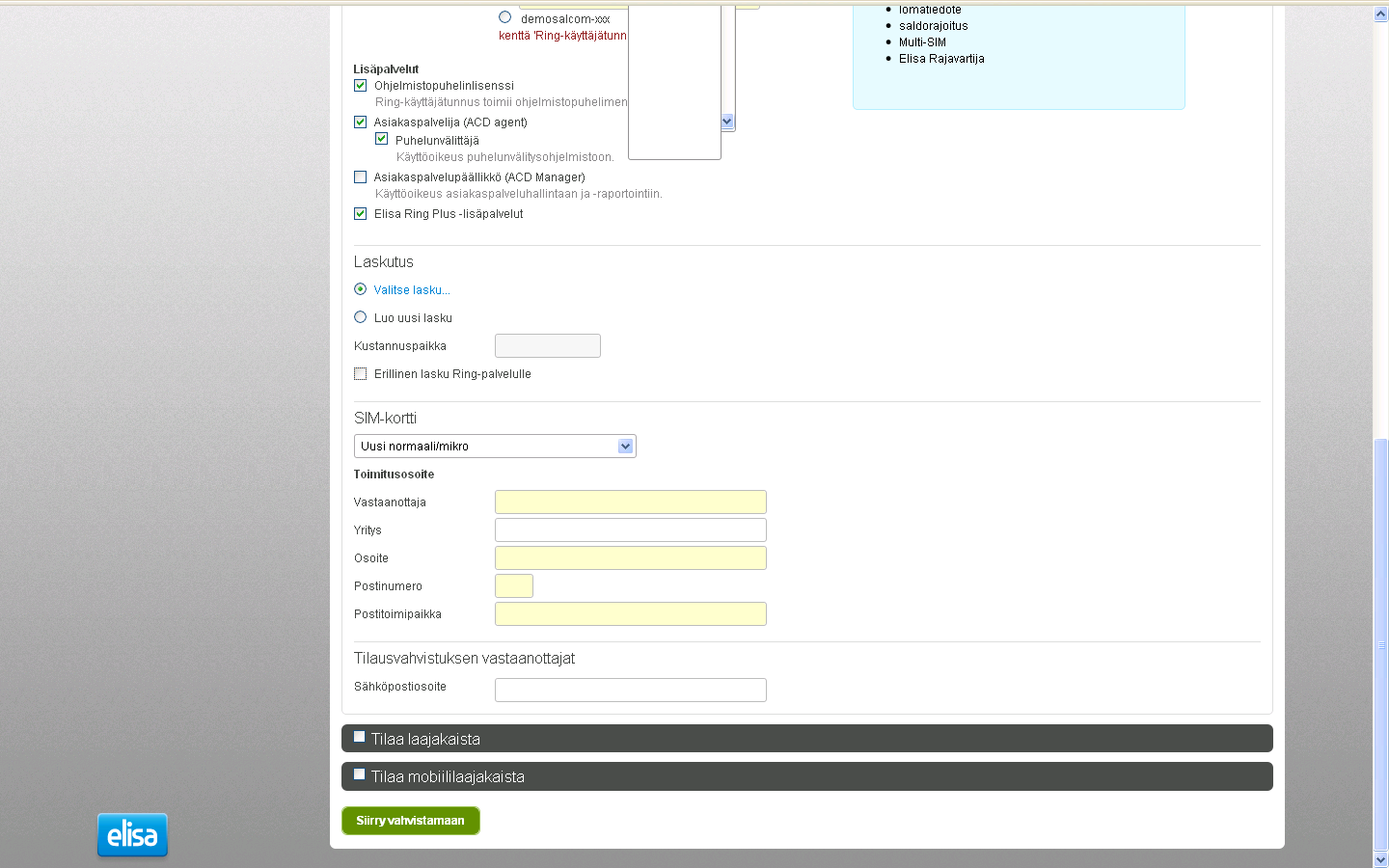Image resolution: width=1389 pixels, height=868 pixels.
Task: Click the Osoite input field
Action: tap(631, 557)
